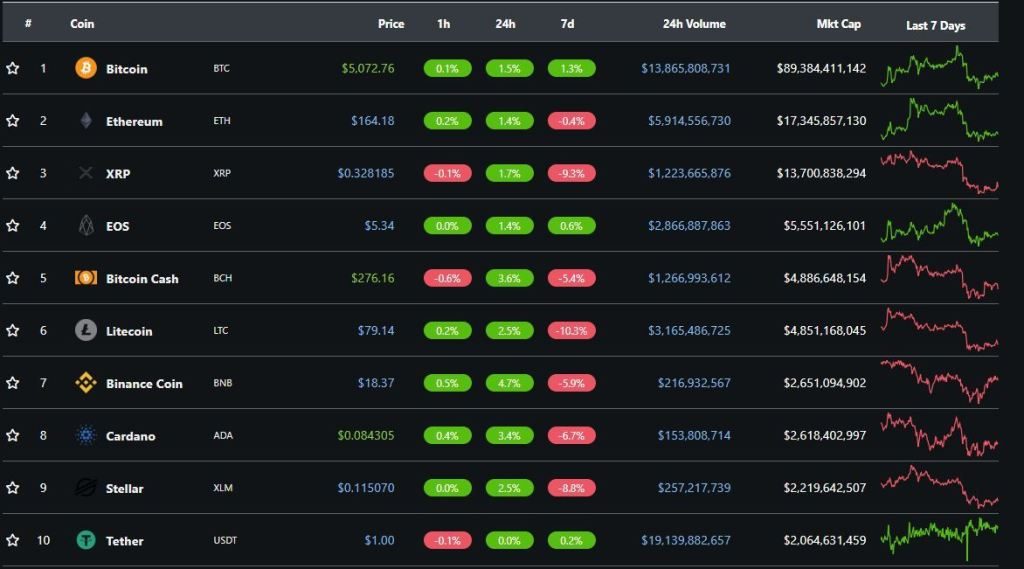Click Binance Coin's 4.7% 24h badge
This screenshot has width=1024, height=569.
point(509,383)
